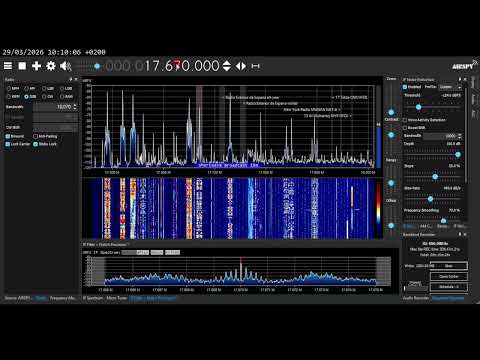The height and width of the screenshot is (360, 480).
Task: Click the Schedule button
Action: 449,287
